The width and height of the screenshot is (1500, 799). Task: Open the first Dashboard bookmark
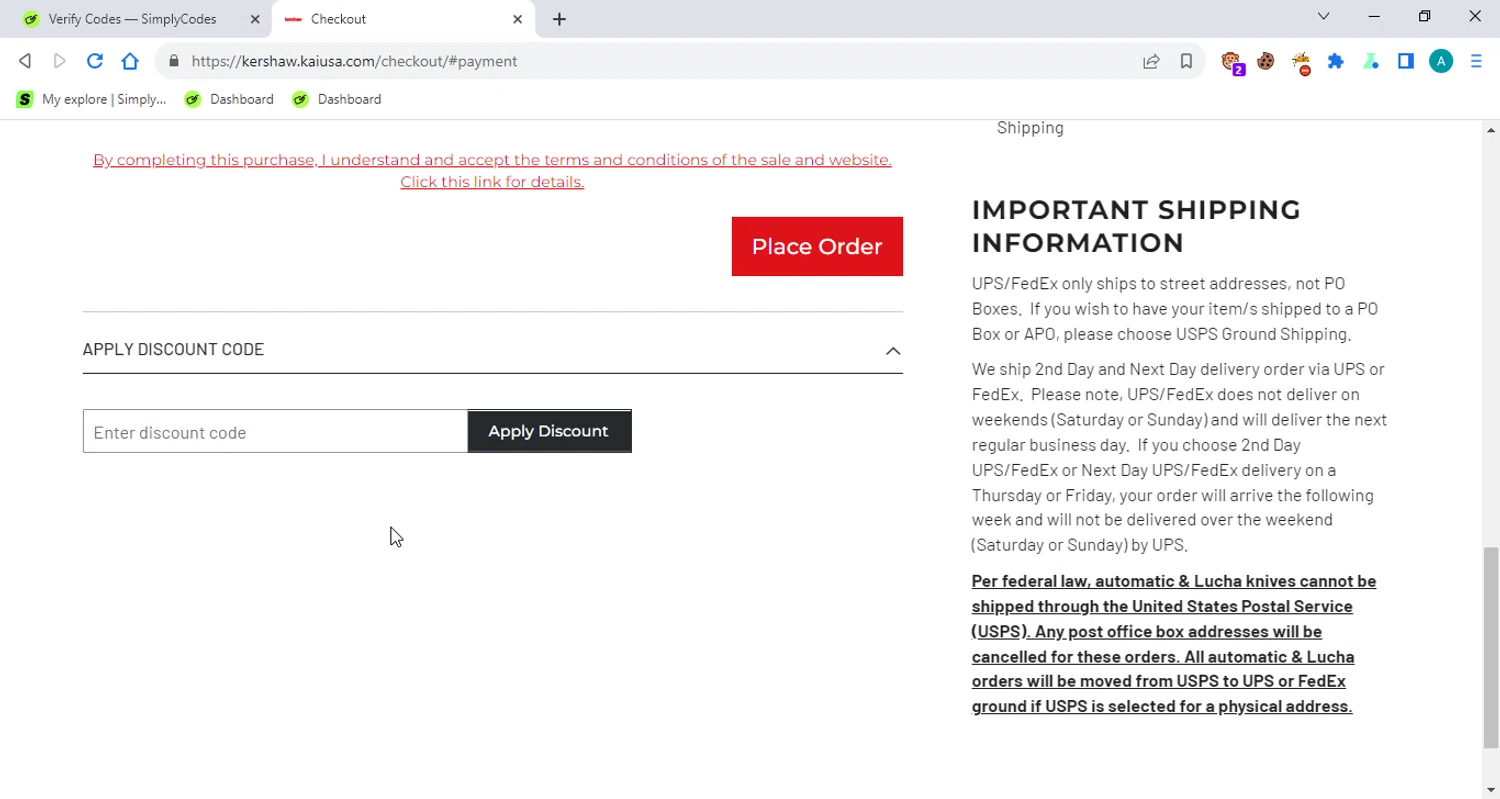pos(229,99)
